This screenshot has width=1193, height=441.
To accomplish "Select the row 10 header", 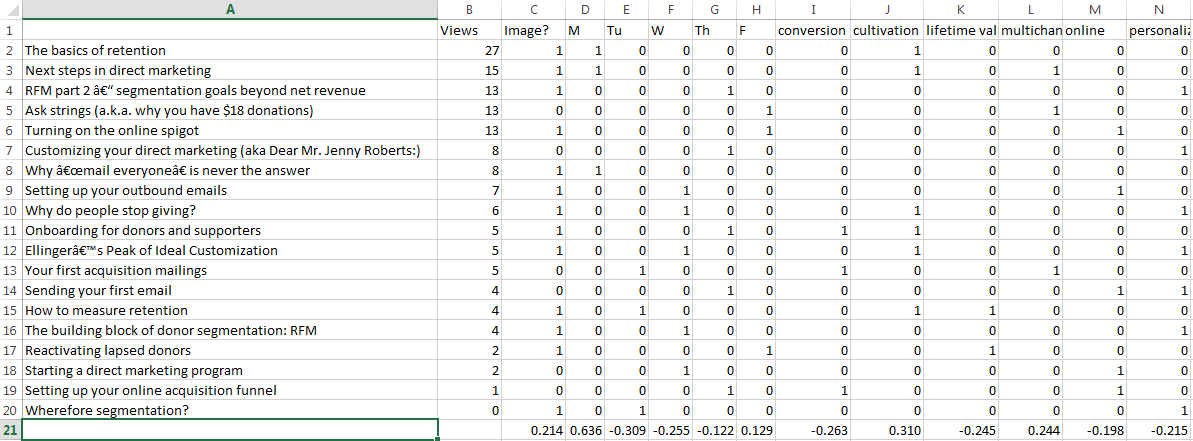I will [11, 210].
